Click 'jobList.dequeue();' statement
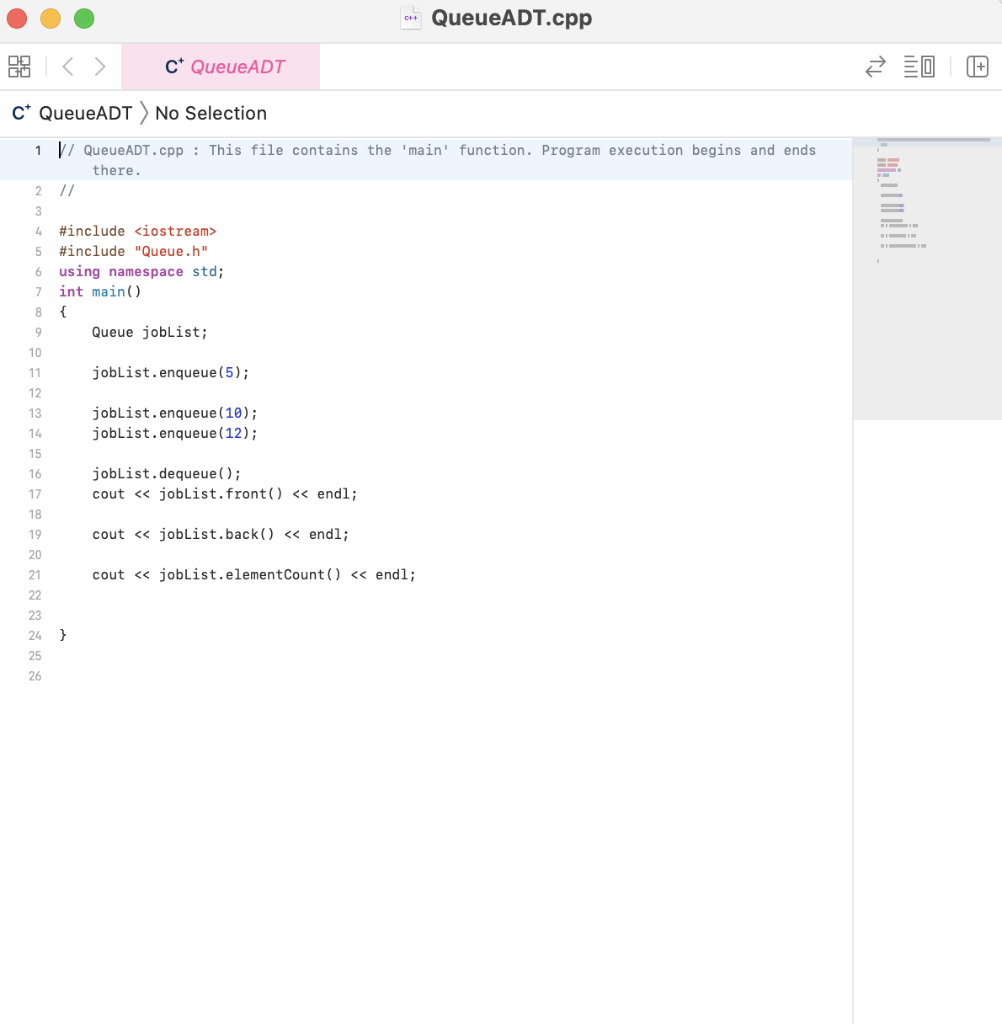 coord(167,474)
